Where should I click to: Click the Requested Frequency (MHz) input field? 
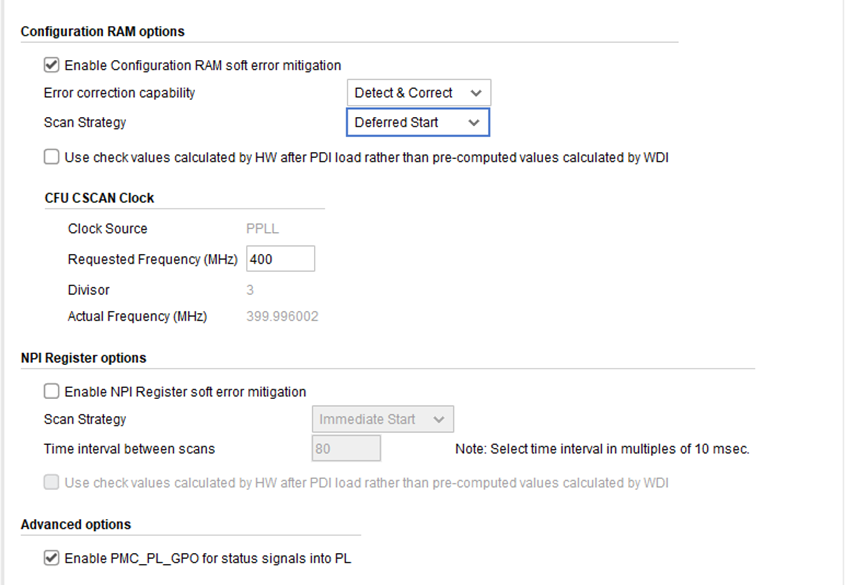tap(280, 259)
